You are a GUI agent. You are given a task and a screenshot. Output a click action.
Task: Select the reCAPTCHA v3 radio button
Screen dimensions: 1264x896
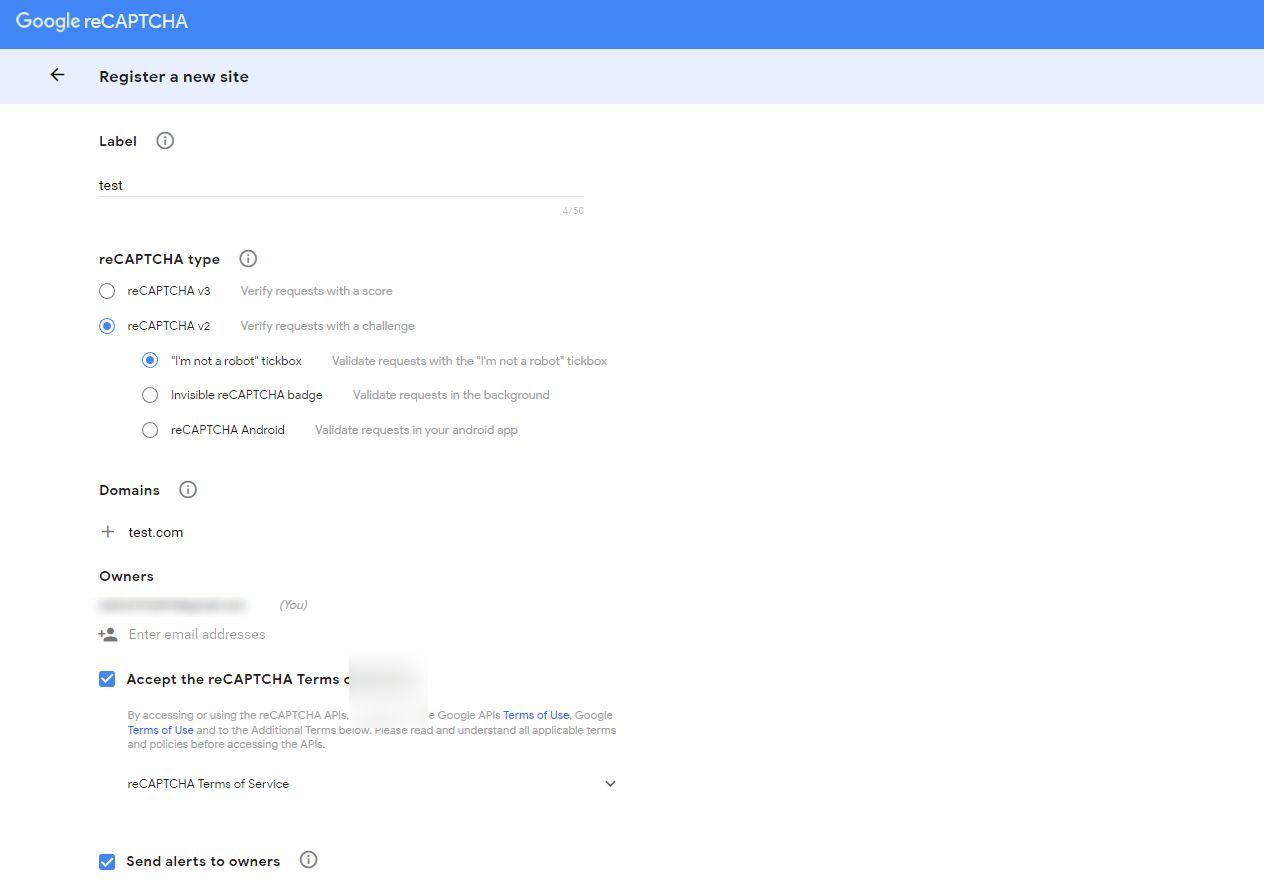coord(107,291)
